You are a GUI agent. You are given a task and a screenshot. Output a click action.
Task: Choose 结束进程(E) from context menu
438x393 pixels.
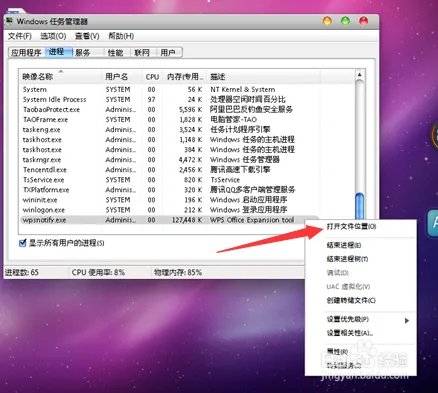tap(343, 245)
